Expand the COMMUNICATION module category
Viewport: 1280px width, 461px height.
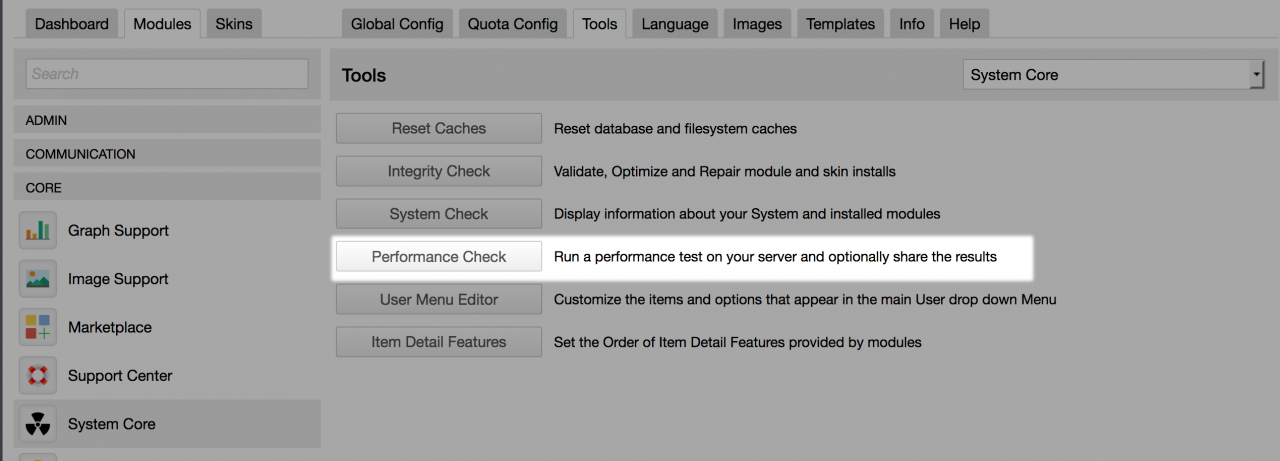(x=167, y=154)
